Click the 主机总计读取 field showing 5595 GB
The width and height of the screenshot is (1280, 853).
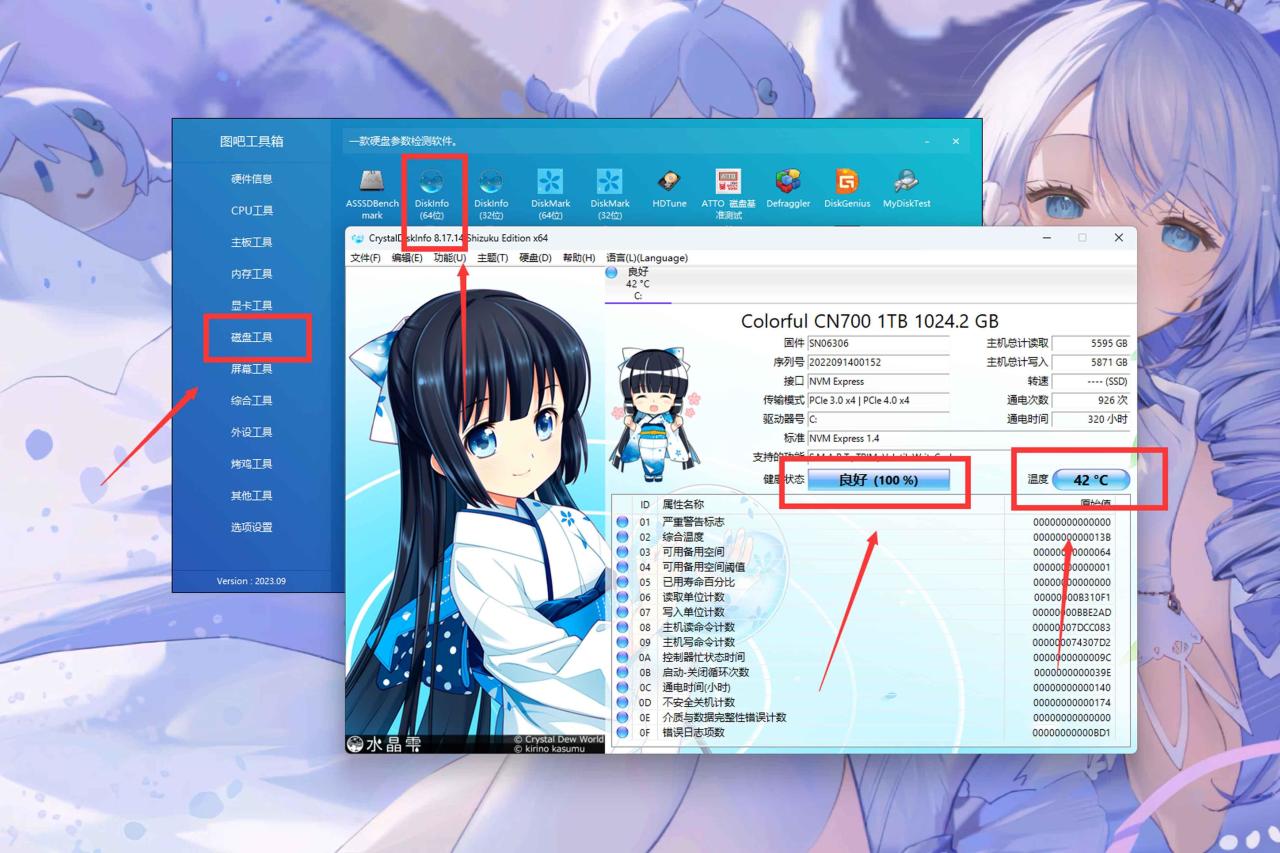click(x=1091, y=343)
